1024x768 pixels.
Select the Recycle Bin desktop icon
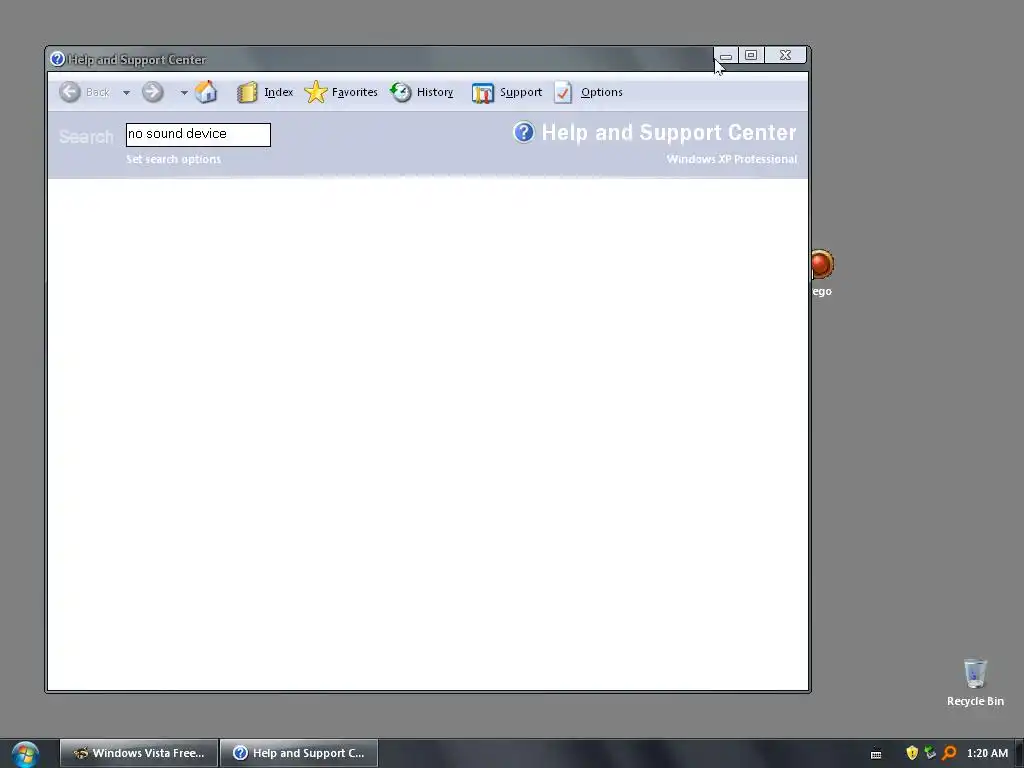[x=976, y=683]
